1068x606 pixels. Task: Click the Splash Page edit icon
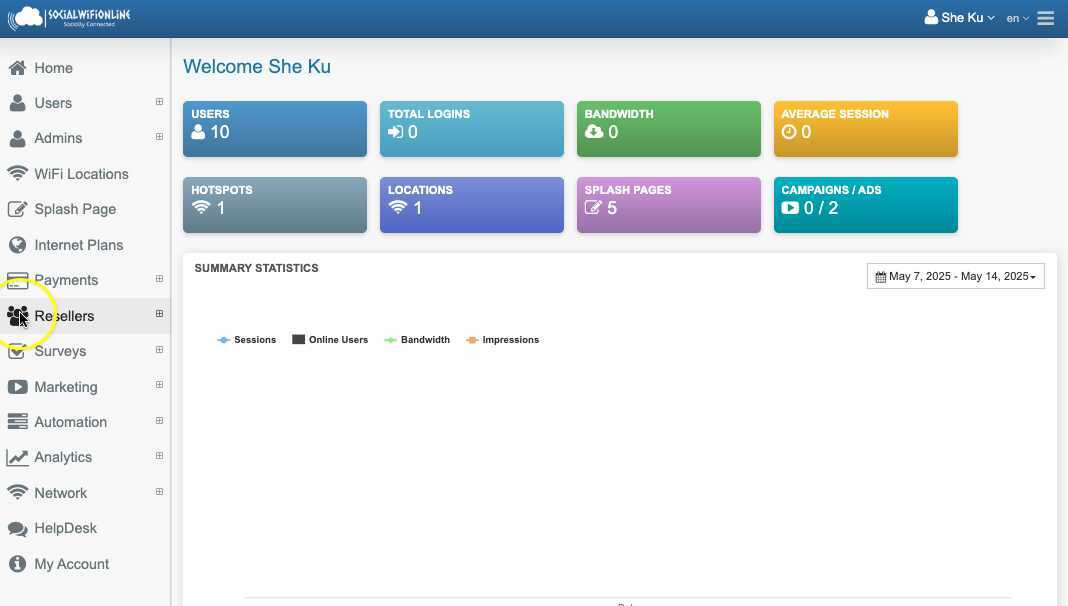point(18,208)
